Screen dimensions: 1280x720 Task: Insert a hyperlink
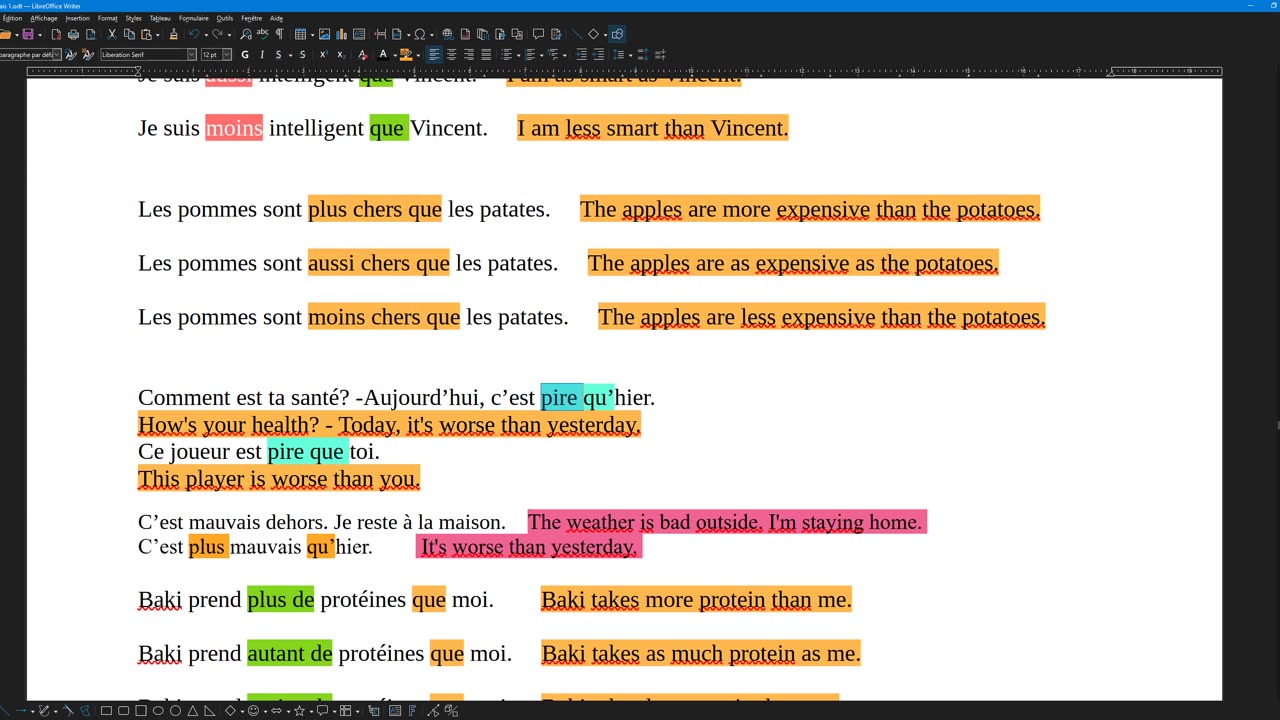click(x=447, y=34)
